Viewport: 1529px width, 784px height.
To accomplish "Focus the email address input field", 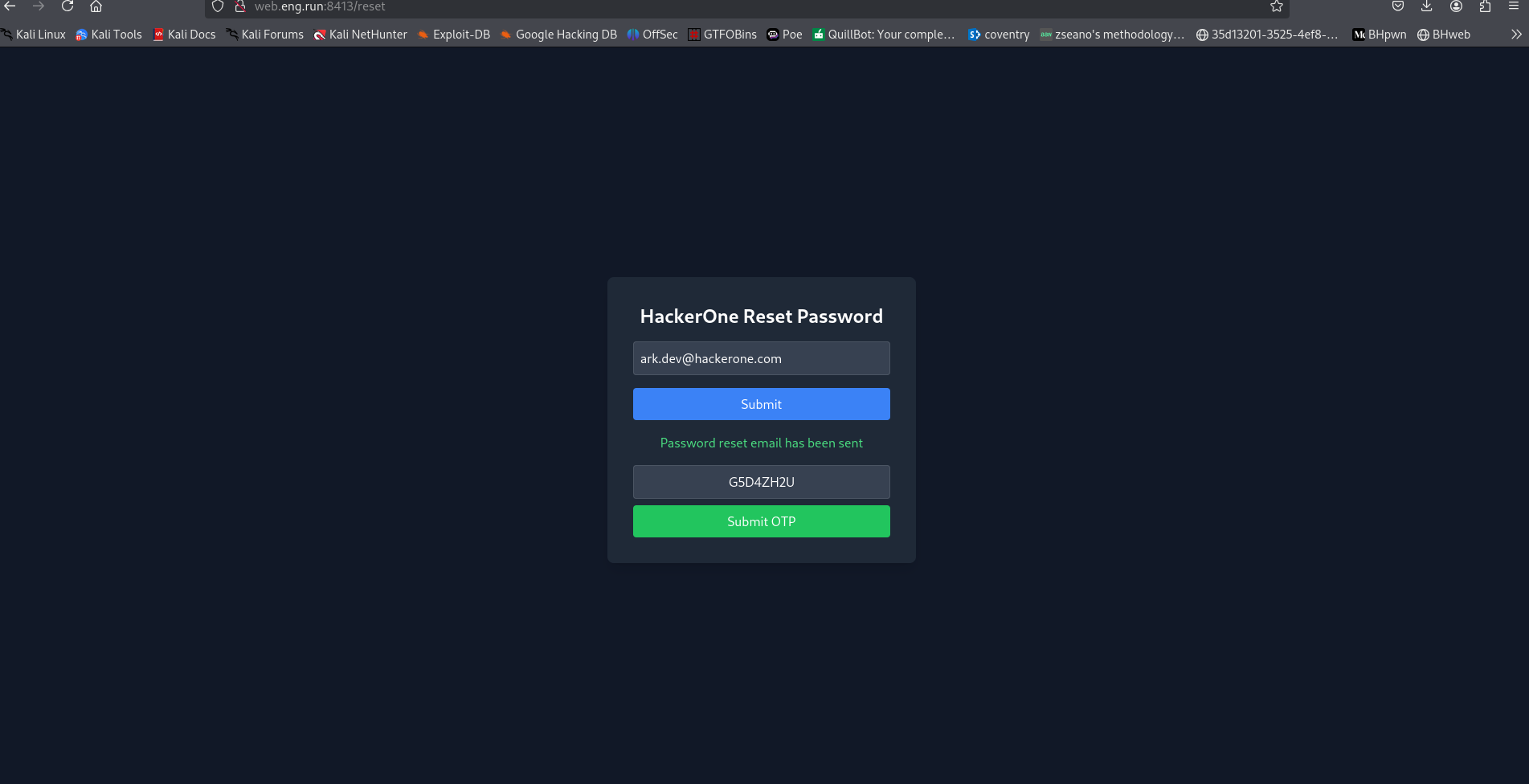I will pyautogui.click(x=761, y=358).
